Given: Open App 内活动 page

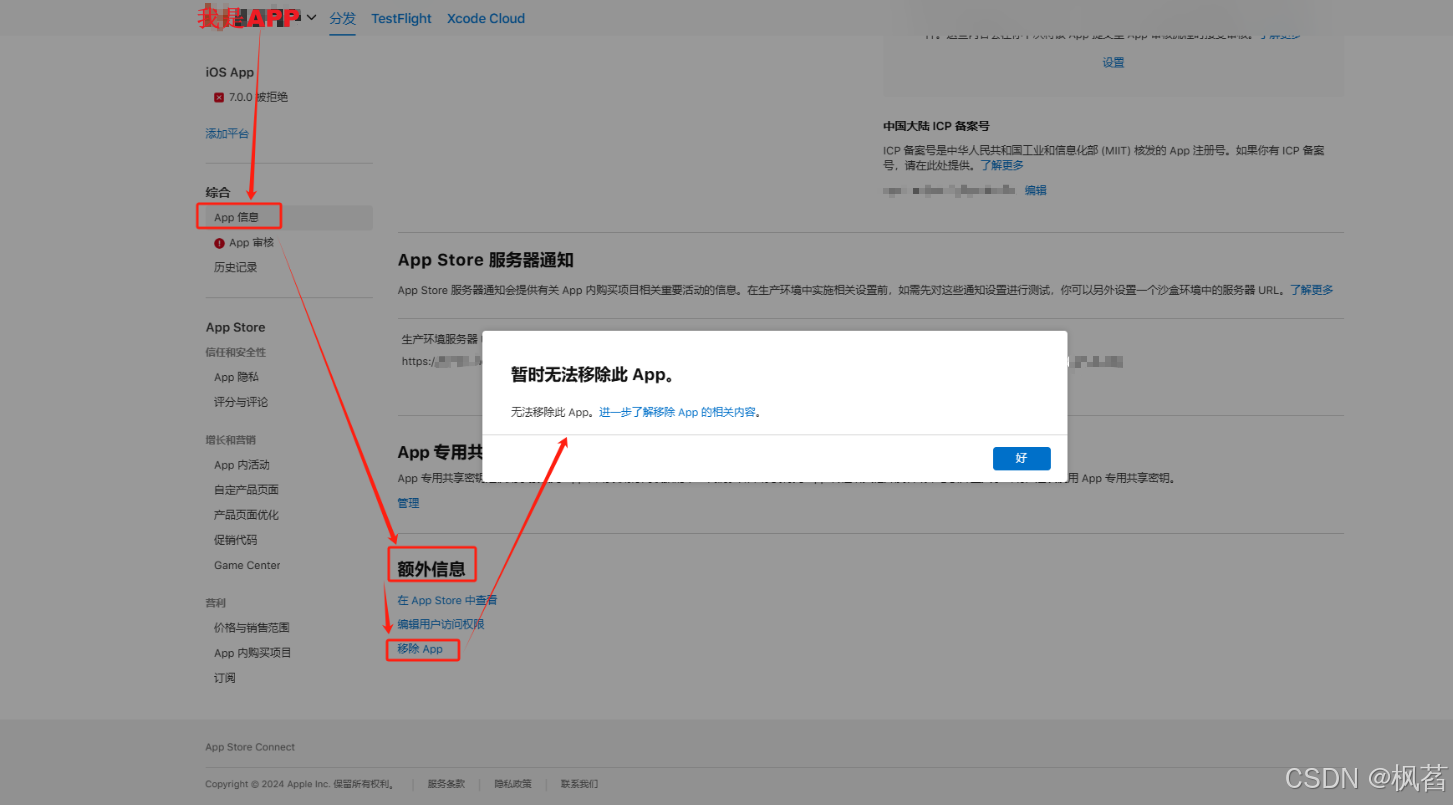Looking at the screenshot, I should (x=242, y=465).
